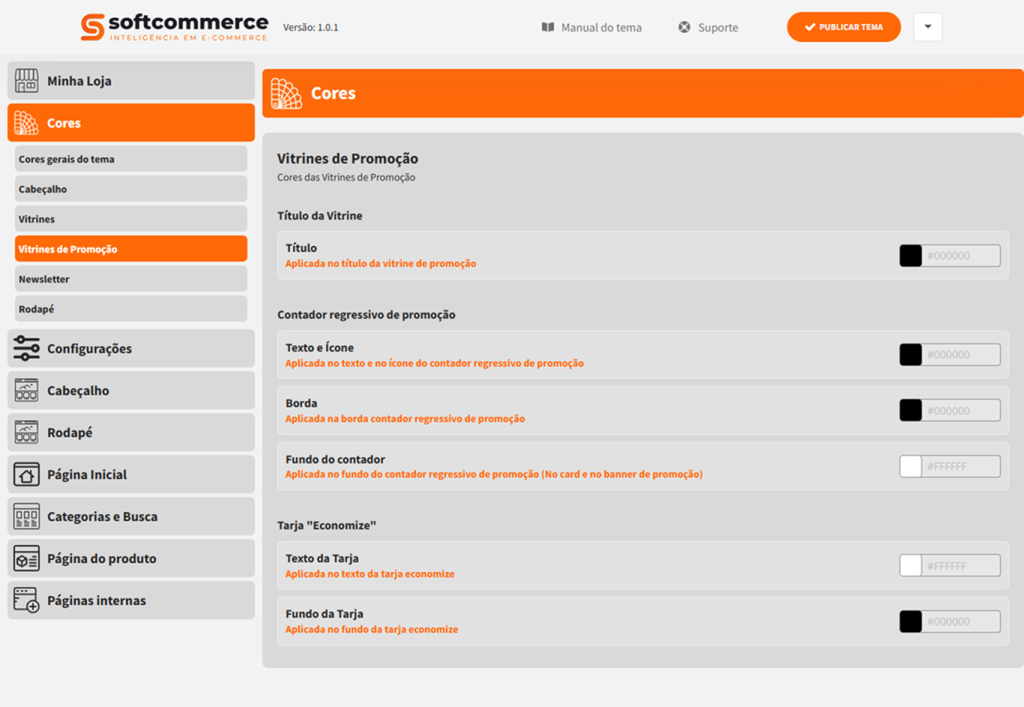
Task: Click the Texto e Ícone color swatch
Action: 910,354
